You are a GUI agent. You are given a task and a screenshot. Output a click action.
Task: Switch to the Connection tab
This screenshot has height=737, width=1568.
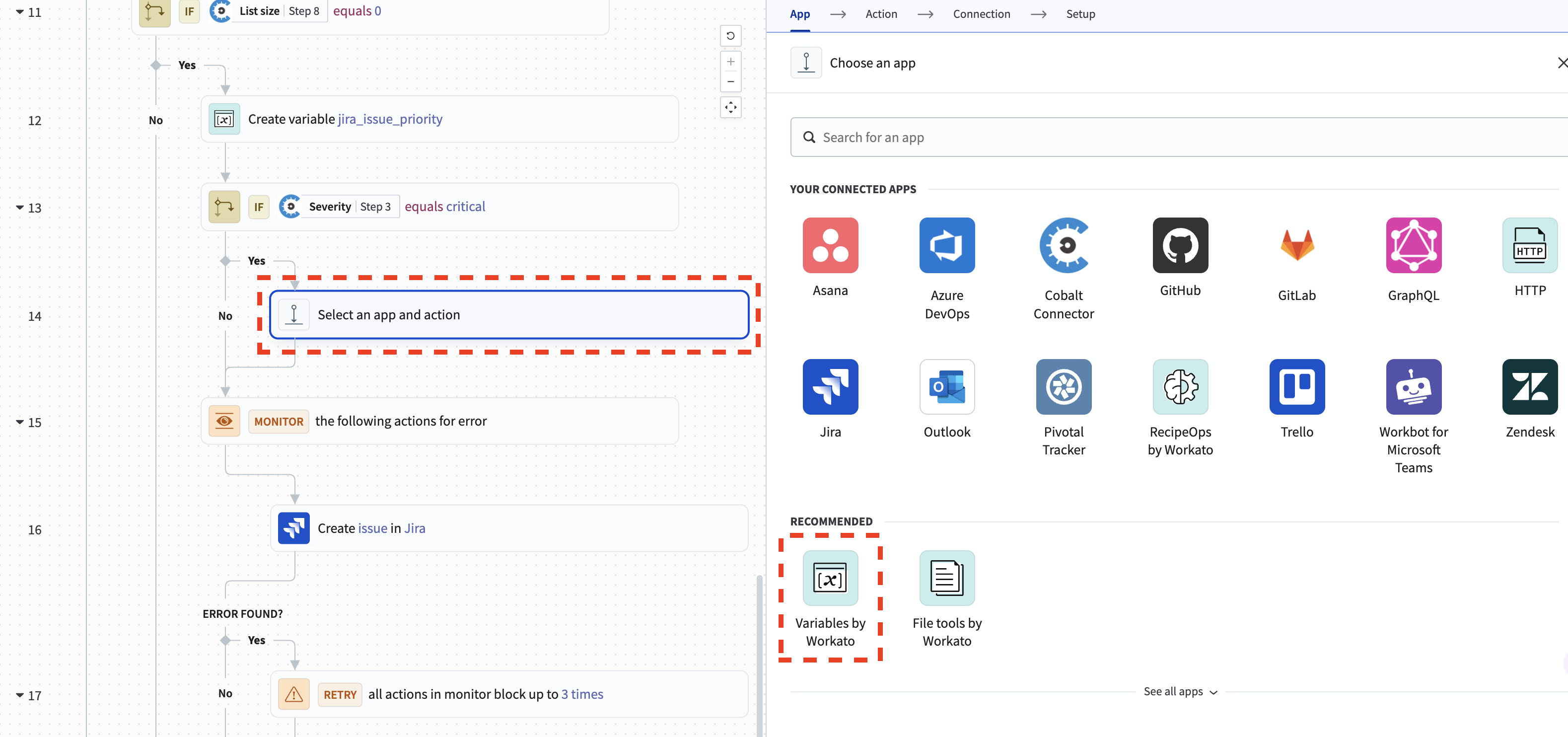[981, 14]
